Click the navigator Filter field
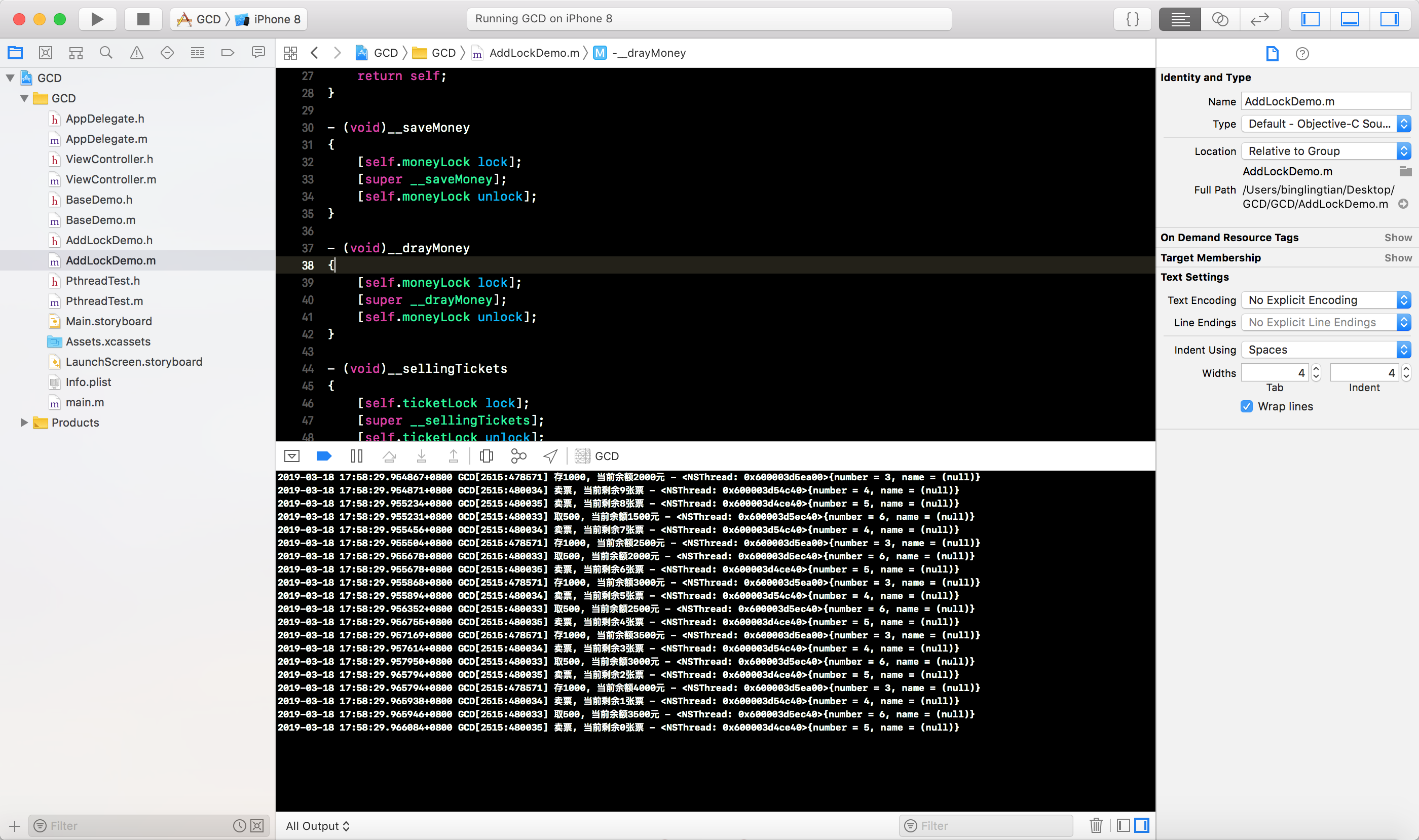The image size is (1419, 840). 148,826
